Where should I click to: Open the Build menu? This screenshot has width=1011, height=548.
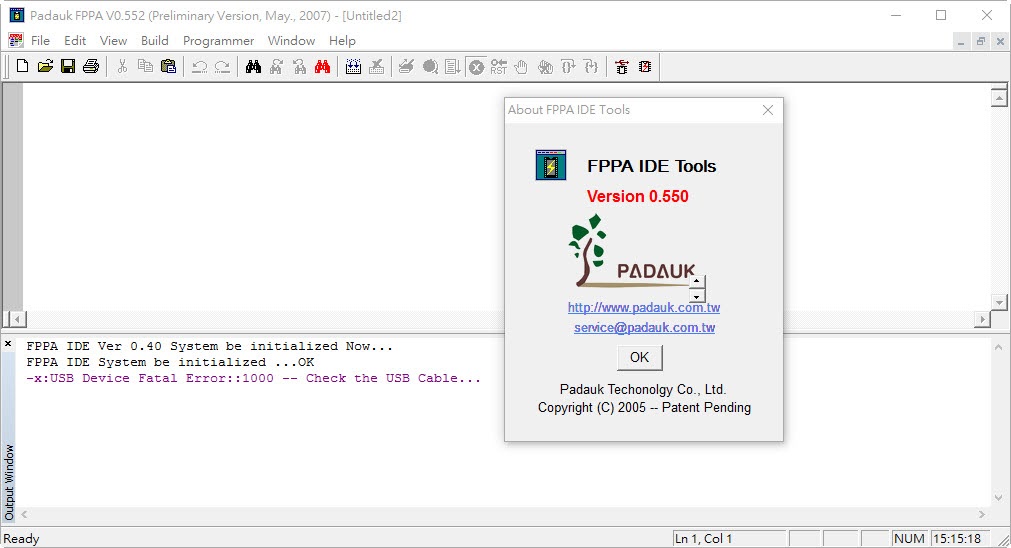[155, 41]
